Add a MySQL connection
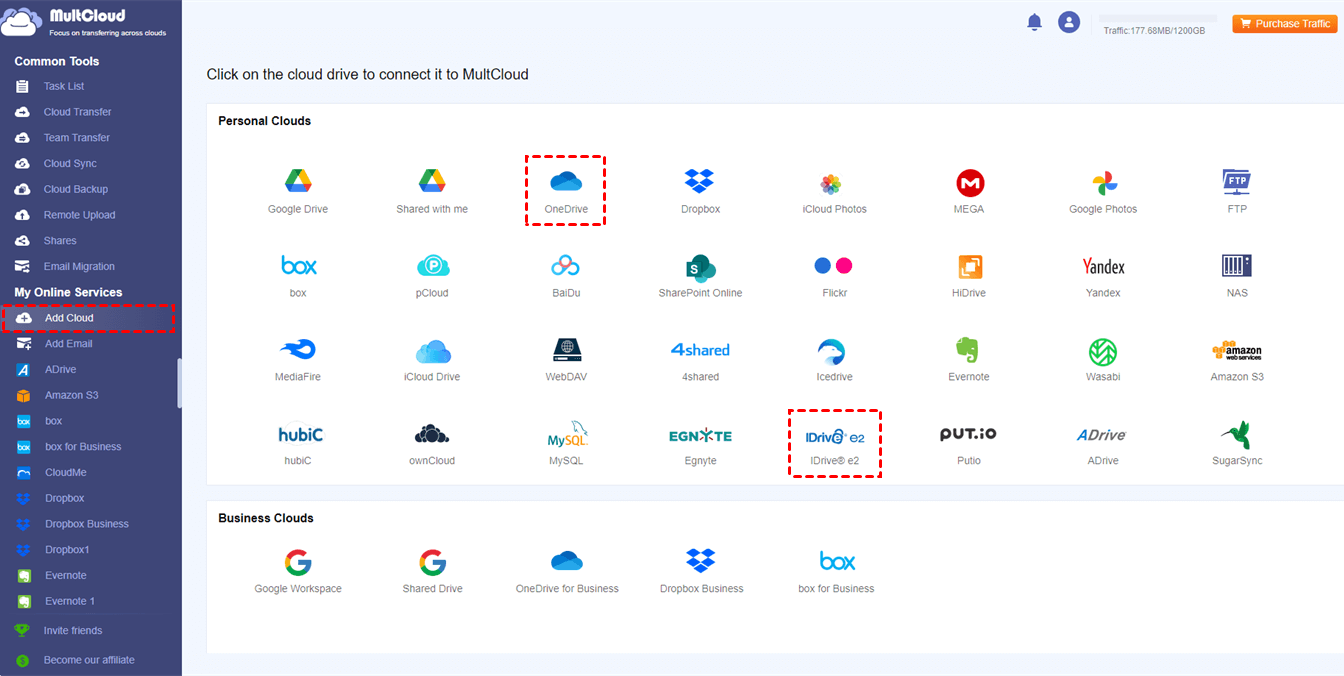 [x=566, y=443]
